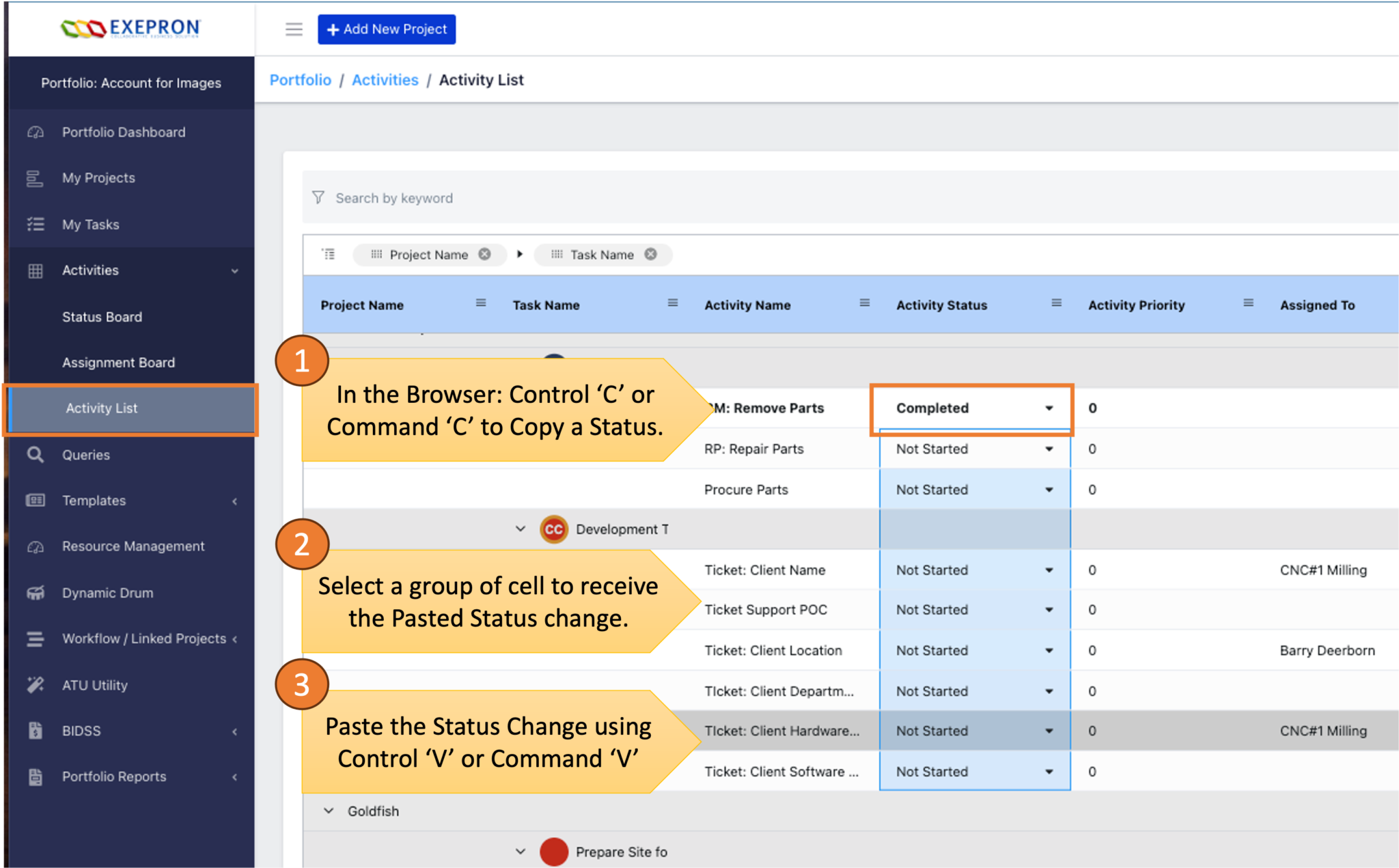Click the ATU Utility tools icon
This screenshot has width=1399, height=868.
click(x=36, y=685)
